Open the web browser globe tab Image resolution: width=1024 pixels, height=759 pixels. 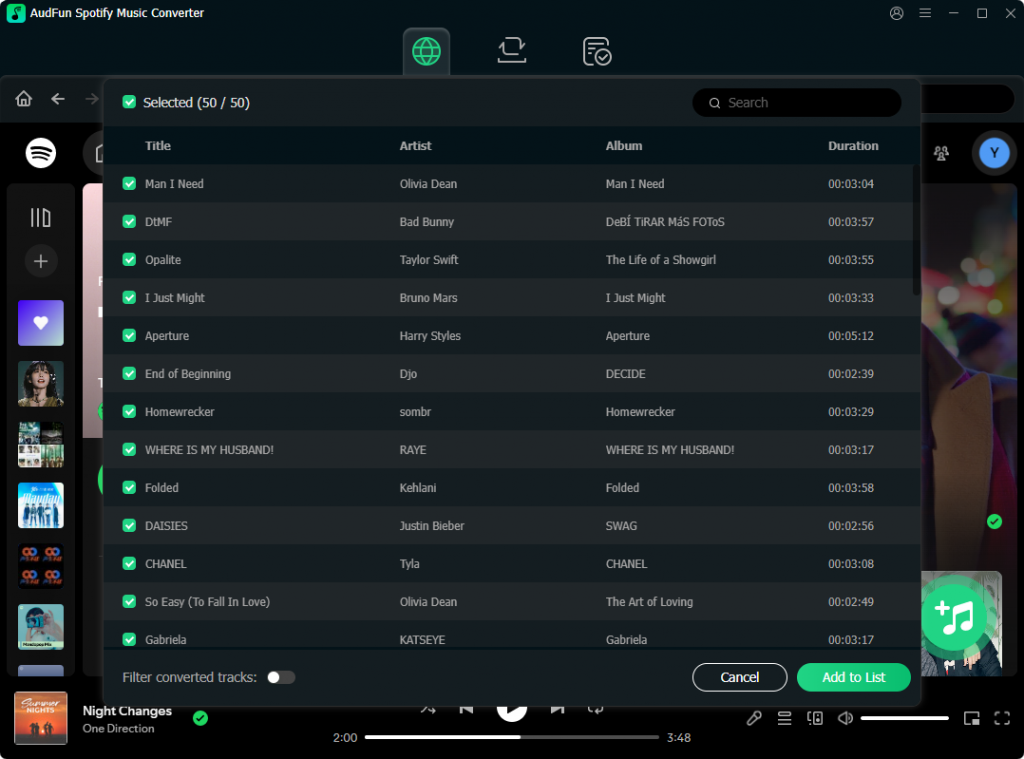pyautogui.click(x=426, y=51)
